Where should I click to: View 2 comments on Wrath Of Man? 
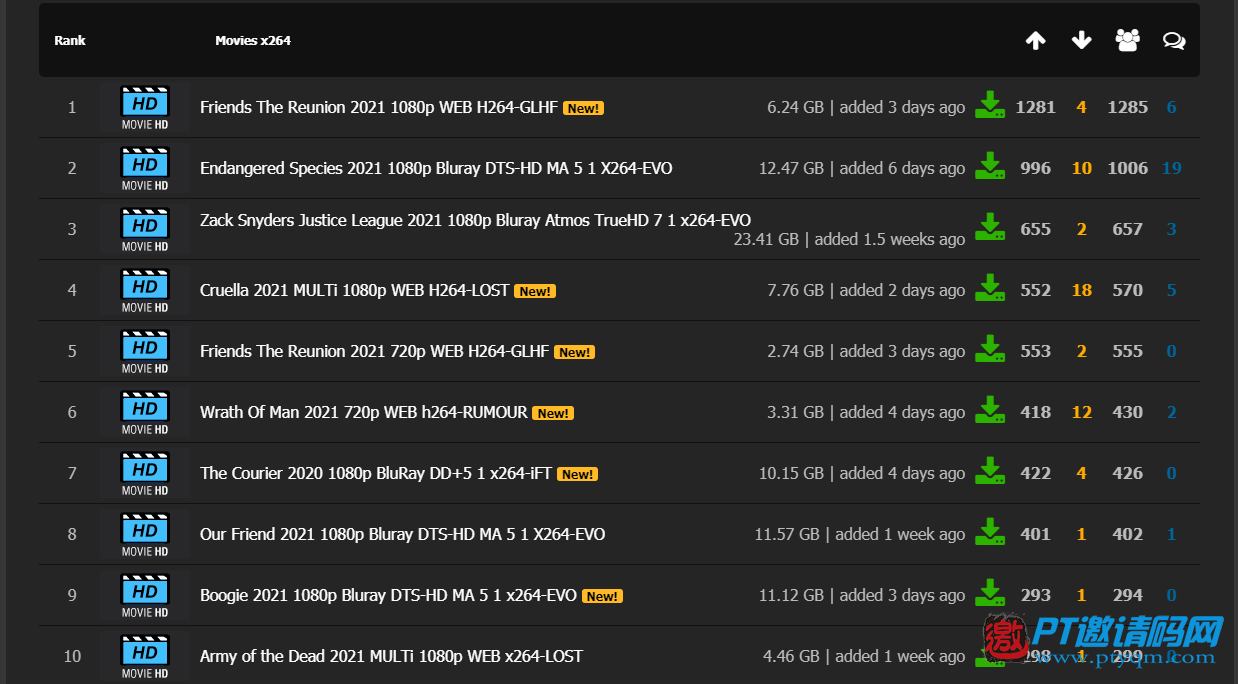1171,412
